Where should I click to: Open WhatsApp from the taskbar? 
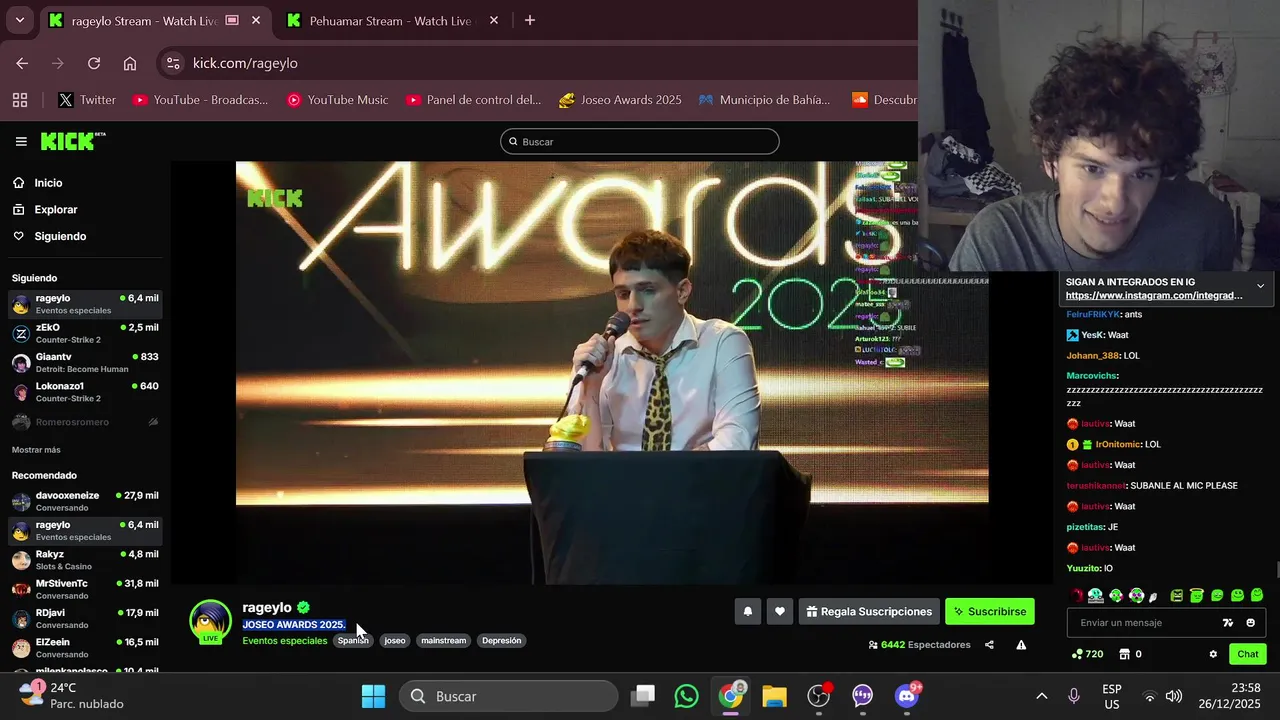(x=686, y=696)
